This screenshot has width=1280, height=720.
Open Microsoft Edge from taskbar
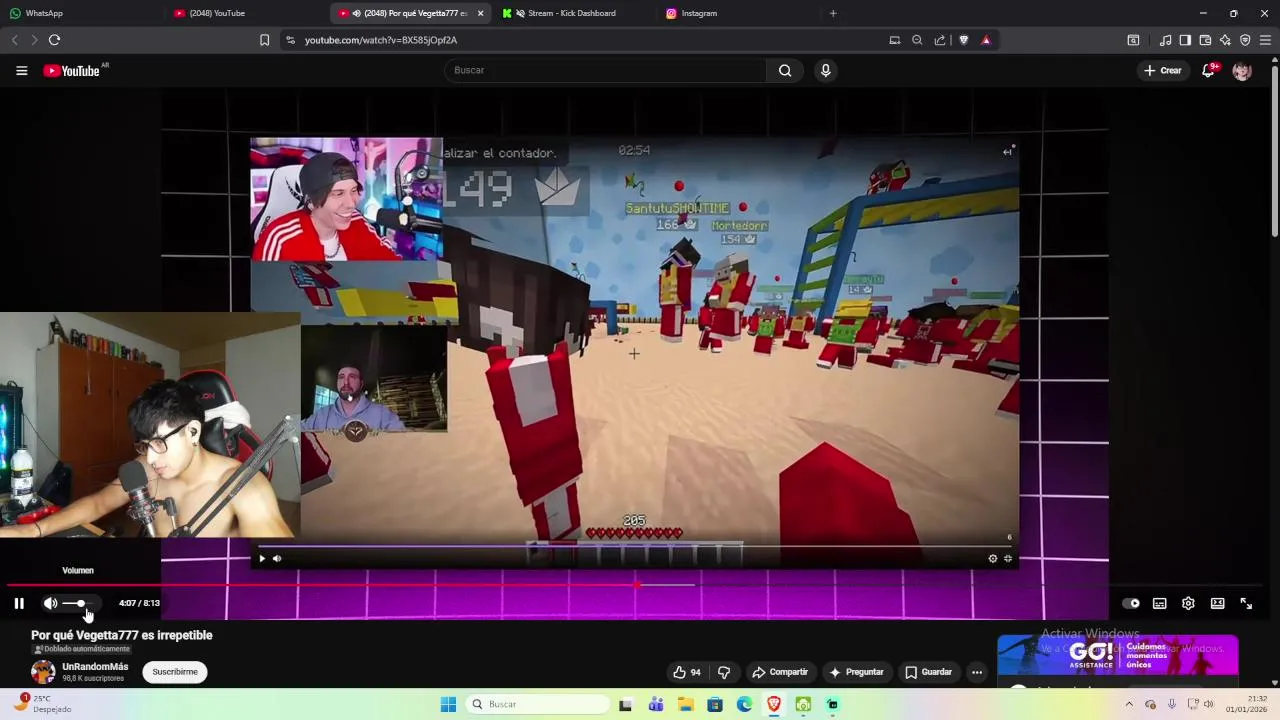click(x=744, y=704)
